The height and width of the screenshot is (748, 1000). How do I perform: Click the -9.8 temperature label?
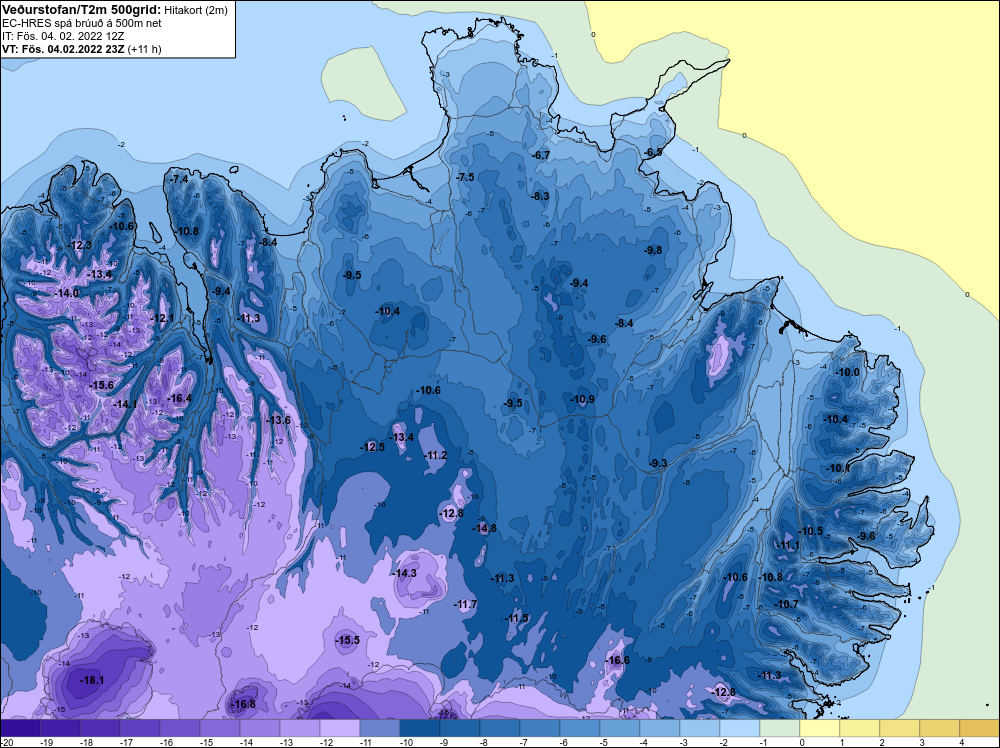(x=654, y=250)
